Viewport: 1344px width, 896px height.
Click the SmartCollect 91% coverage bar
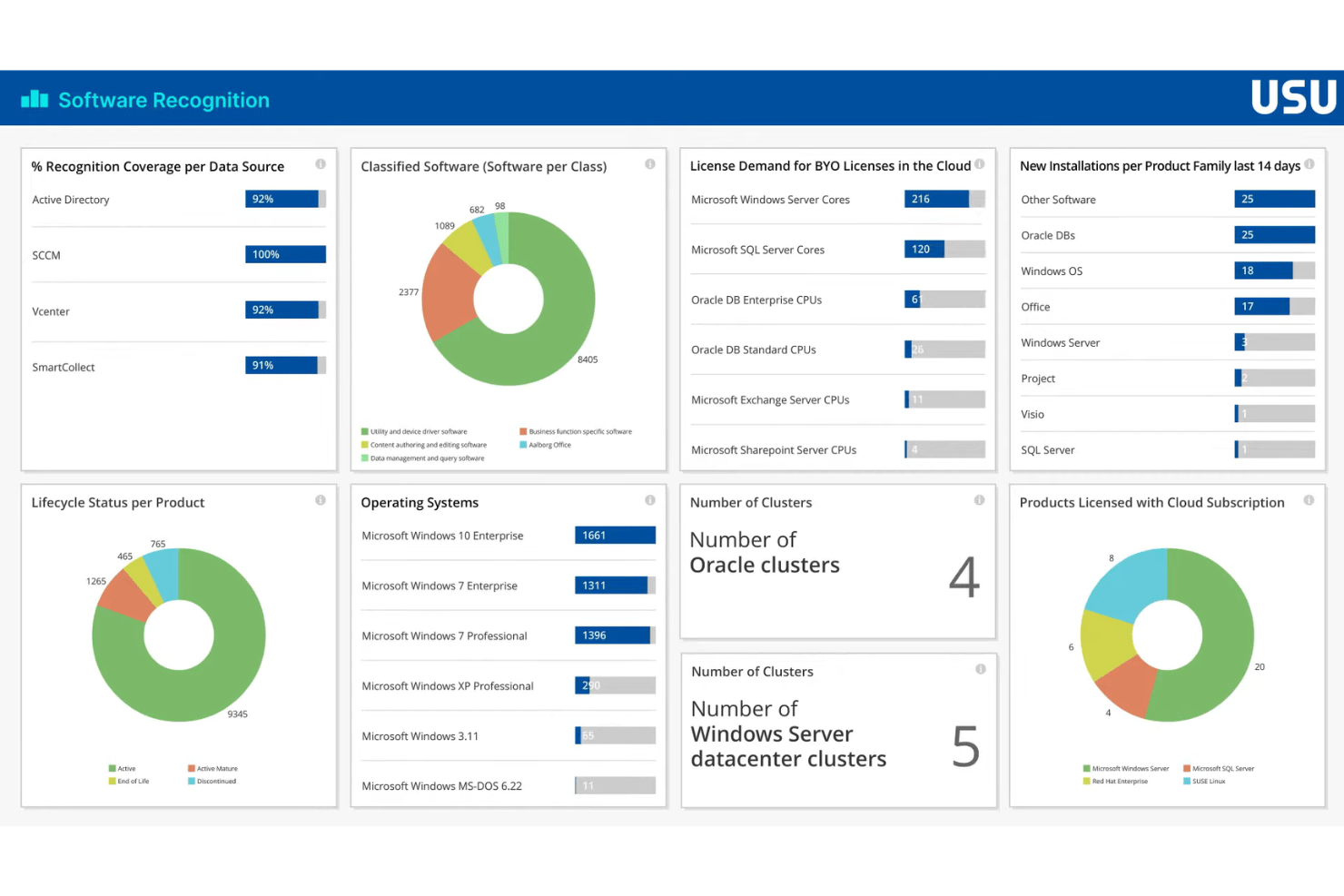point(285,365)
